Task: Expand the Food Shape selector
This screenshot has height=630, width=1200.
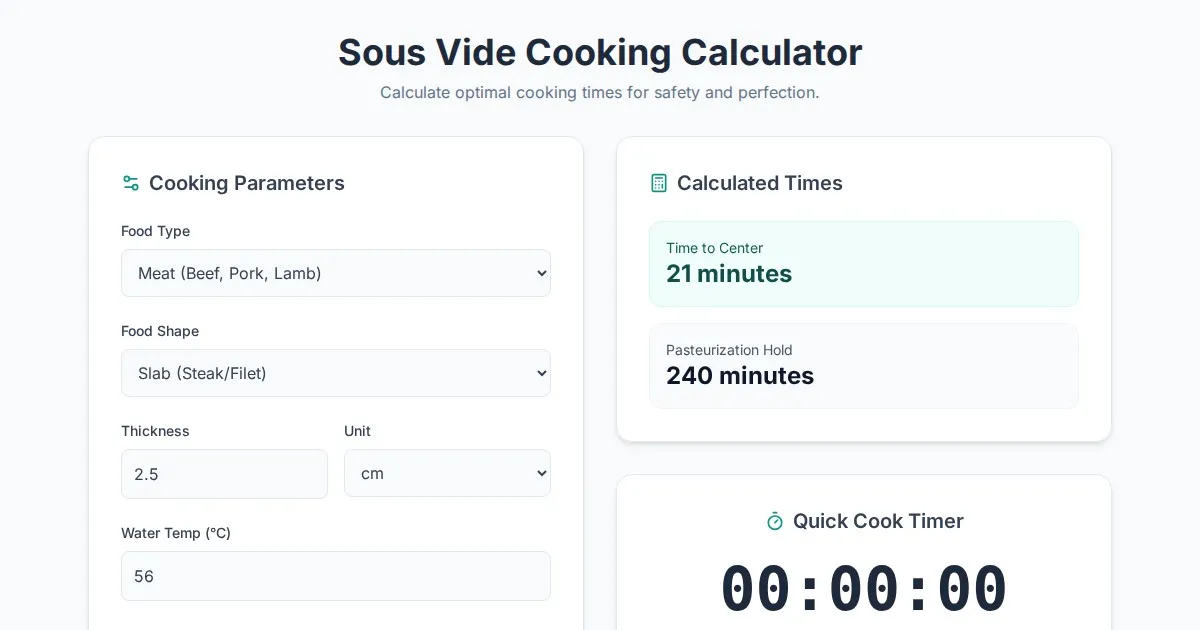Action: [336, 373]
